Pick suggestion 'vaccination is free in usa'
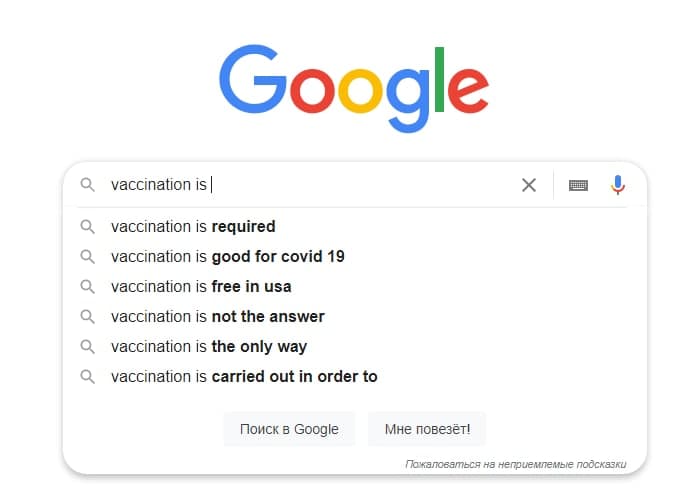 [201, 287]
